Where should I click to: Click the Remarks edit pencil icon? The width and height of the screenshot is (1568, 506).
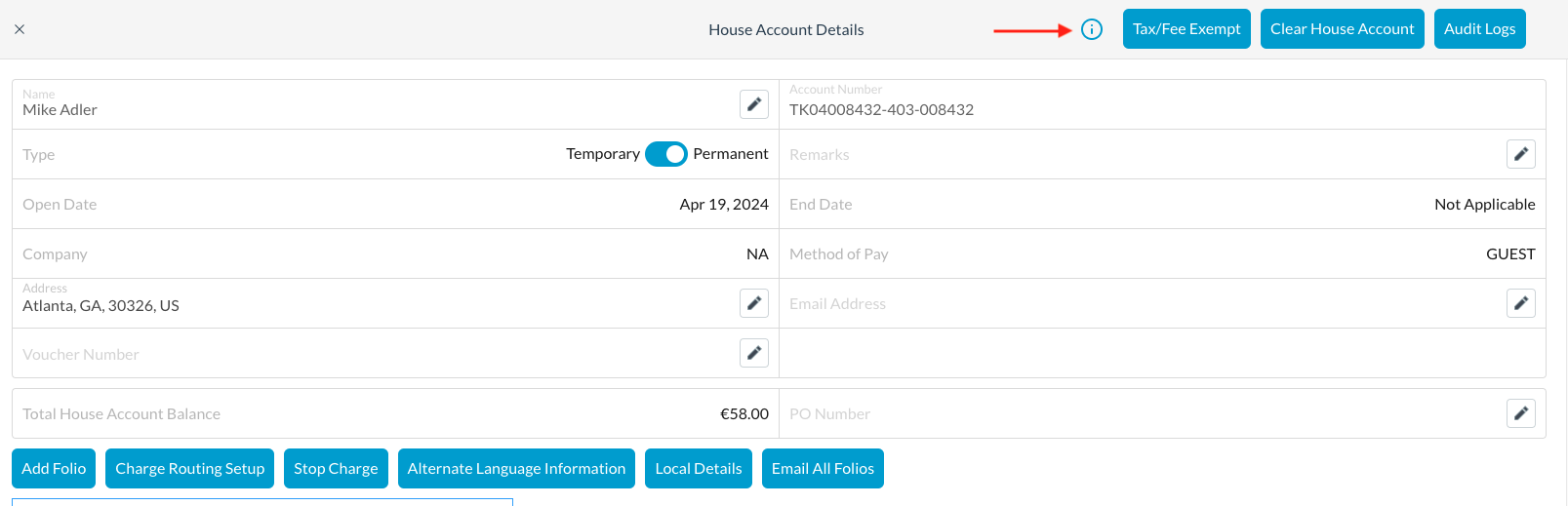pos(1520,154)
